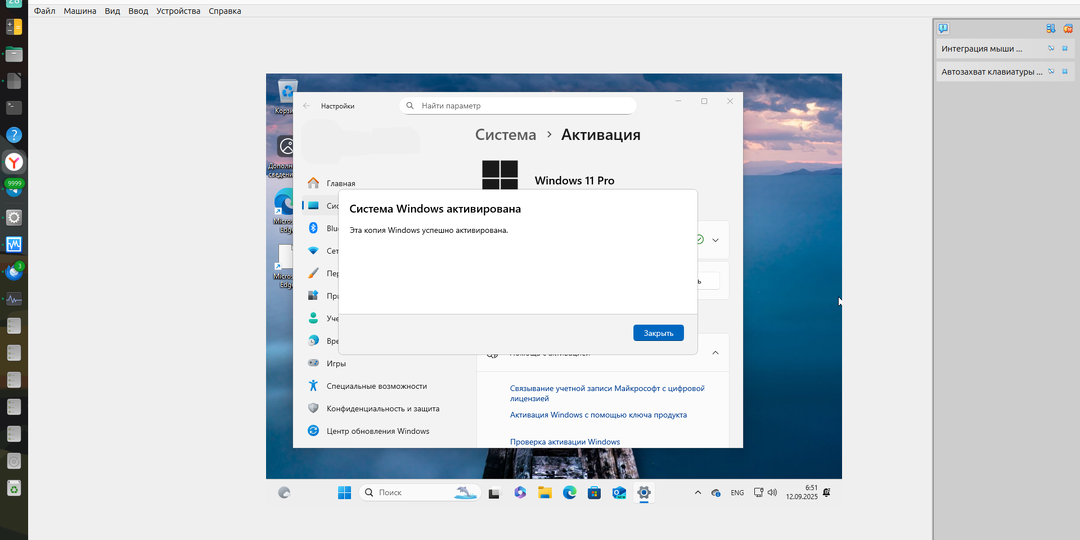Viewport: 1080px width, 540px height.
Task: Dismiss the Интеграция мыши notification
Action: pyautogui.click(x=1064, y=49)
